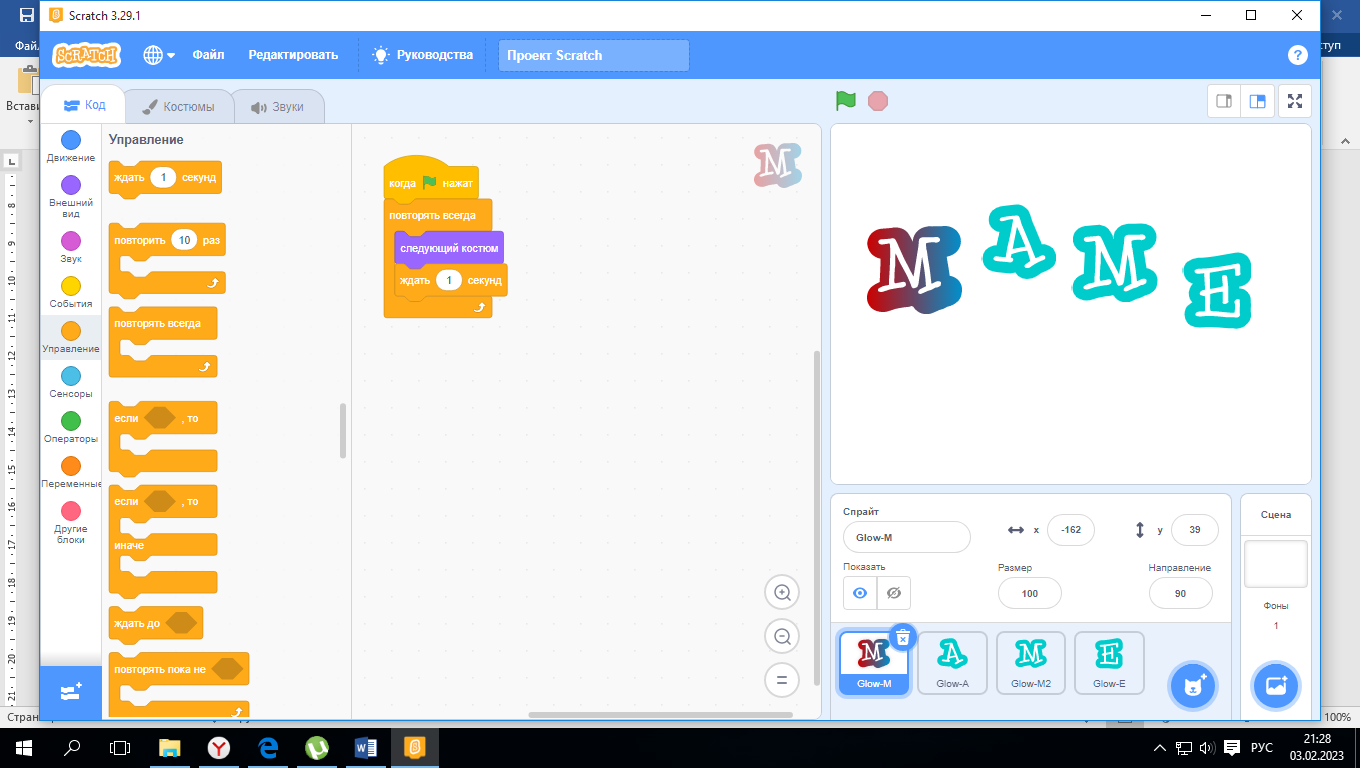
Task: Click the ждать до block
Action: (155, 623)
